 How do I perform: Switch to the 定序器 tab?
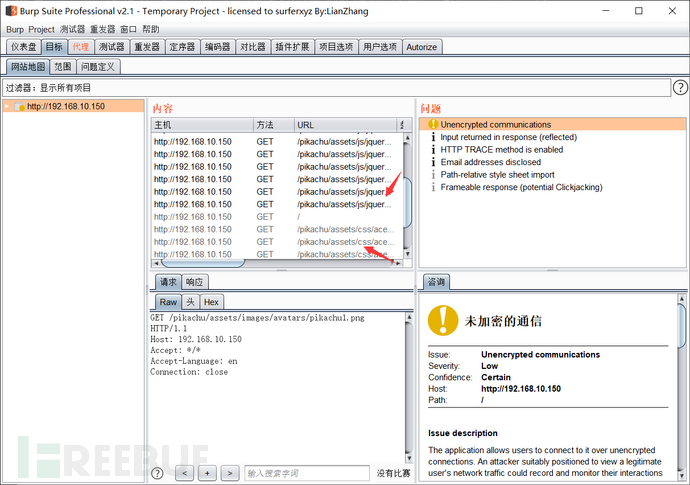click(182, 47)
